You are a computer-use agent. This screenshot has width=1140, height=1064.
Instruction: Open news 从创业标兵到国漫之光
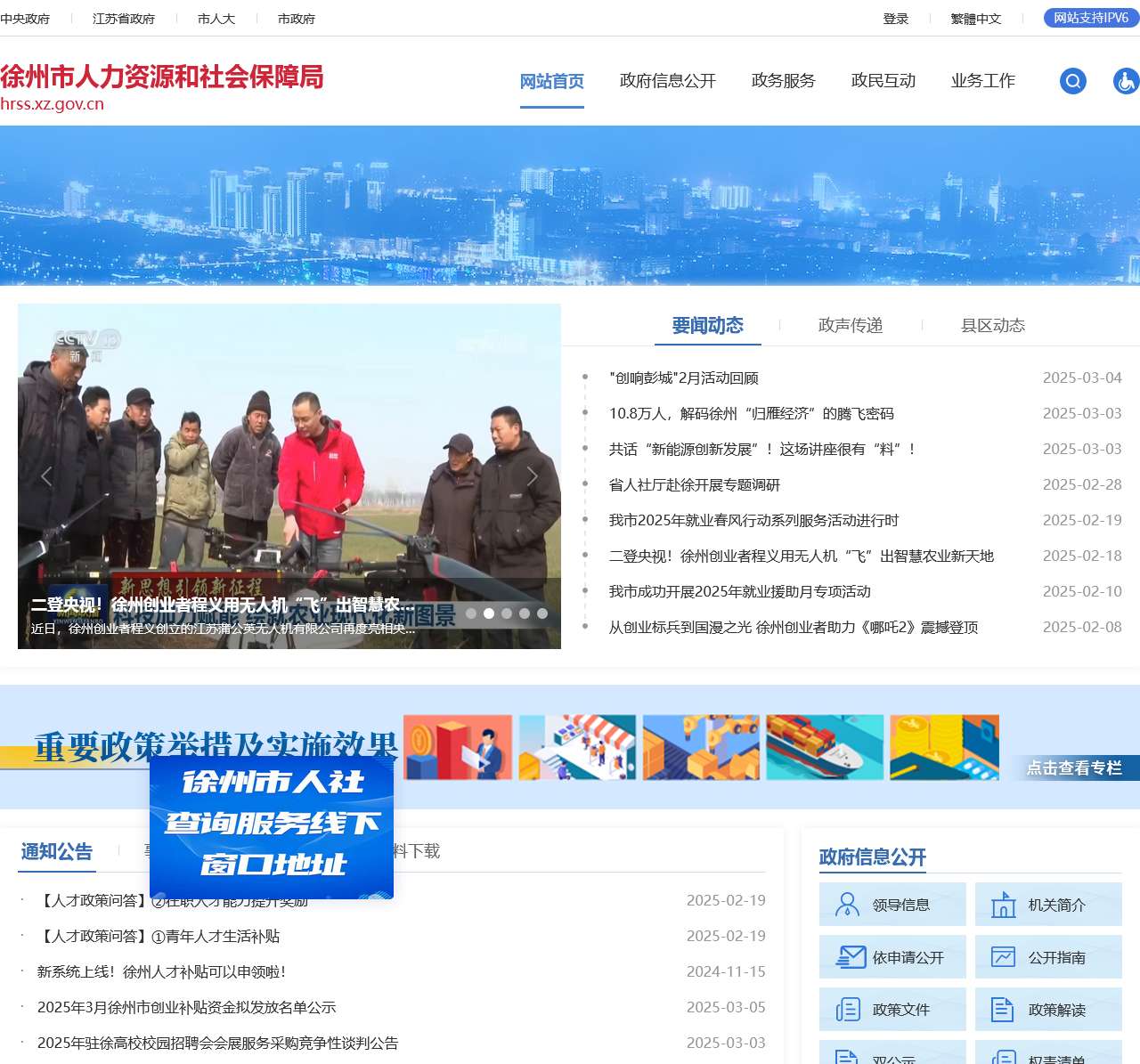pyautogui.click(x=794, y=627)
